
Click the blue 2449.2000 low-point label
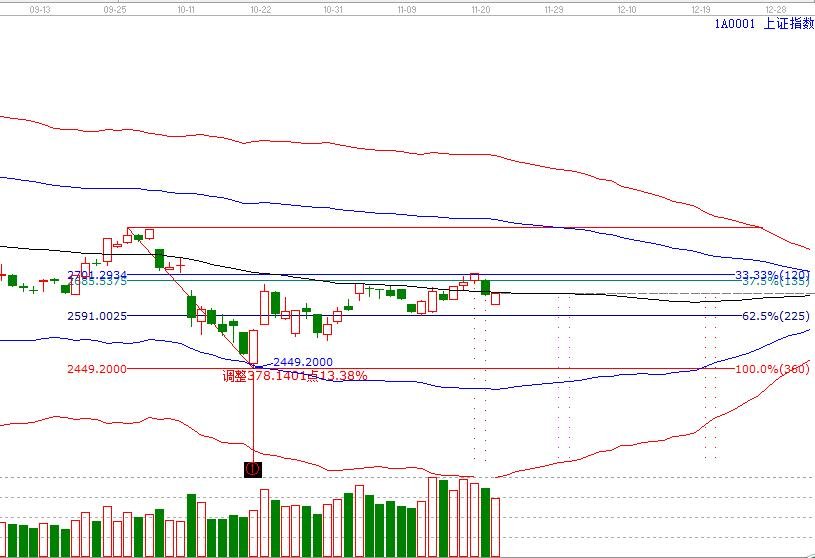[x=303, y=362]
